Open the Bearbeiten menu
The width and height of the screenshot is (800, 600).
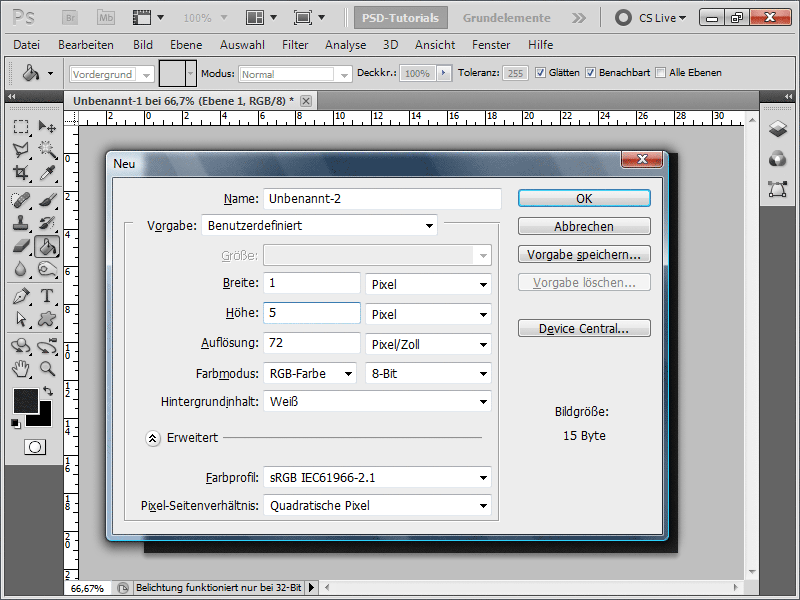pyautogui.click(x=86, y=45)
